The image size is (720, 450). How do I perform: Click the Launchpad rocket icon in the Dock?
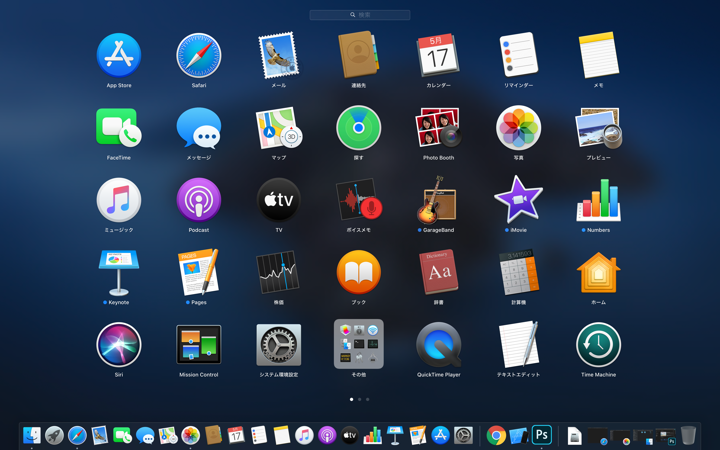54,435
